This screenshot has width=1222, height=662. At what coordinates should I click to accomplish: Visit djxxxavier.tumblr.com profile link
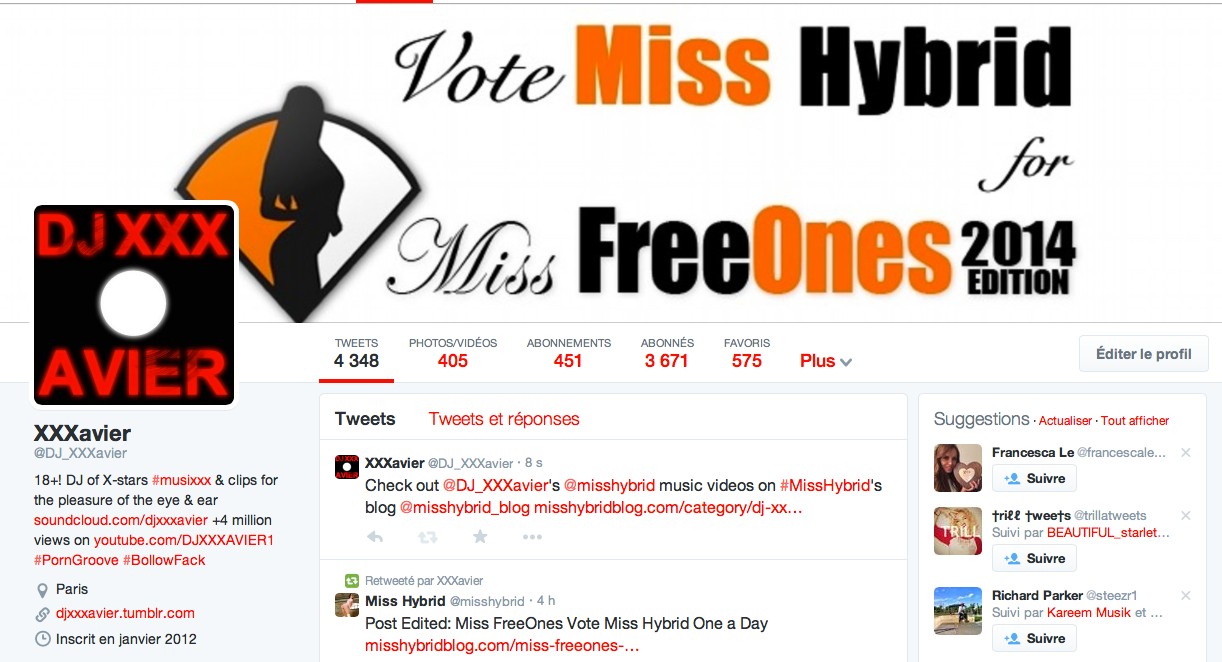pyautogui.click(x=125, y=613)
